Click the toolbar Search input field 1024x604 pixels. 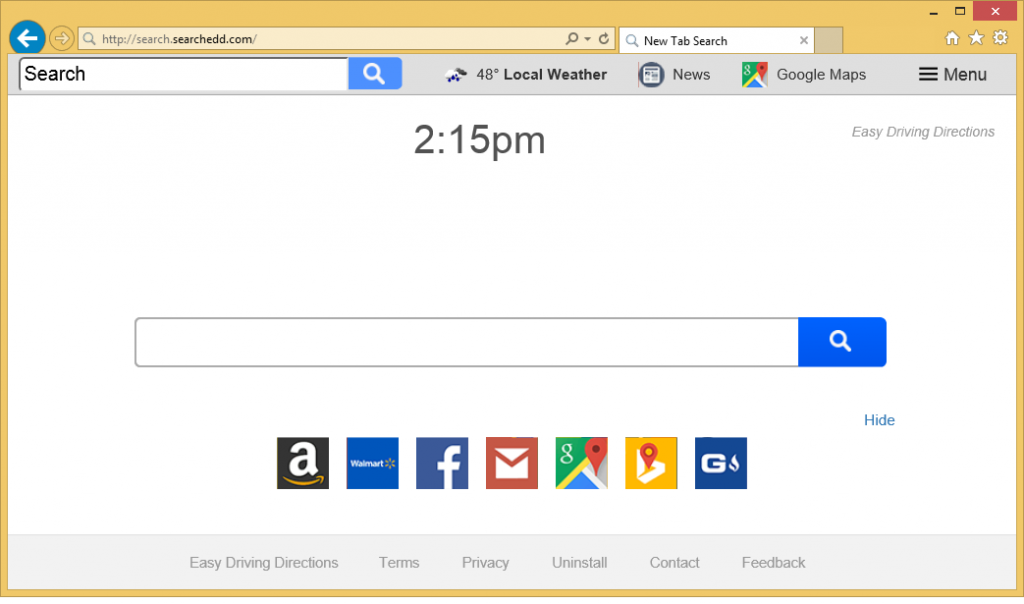[x=184, y=74]
